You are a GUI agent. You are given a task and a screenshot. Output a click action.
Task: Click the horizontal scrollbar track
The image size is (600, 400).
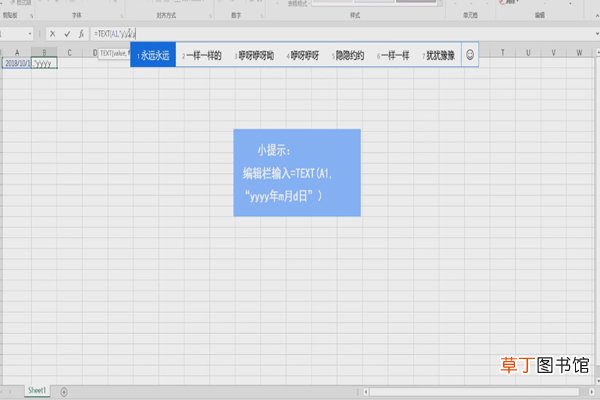[474, 392]
